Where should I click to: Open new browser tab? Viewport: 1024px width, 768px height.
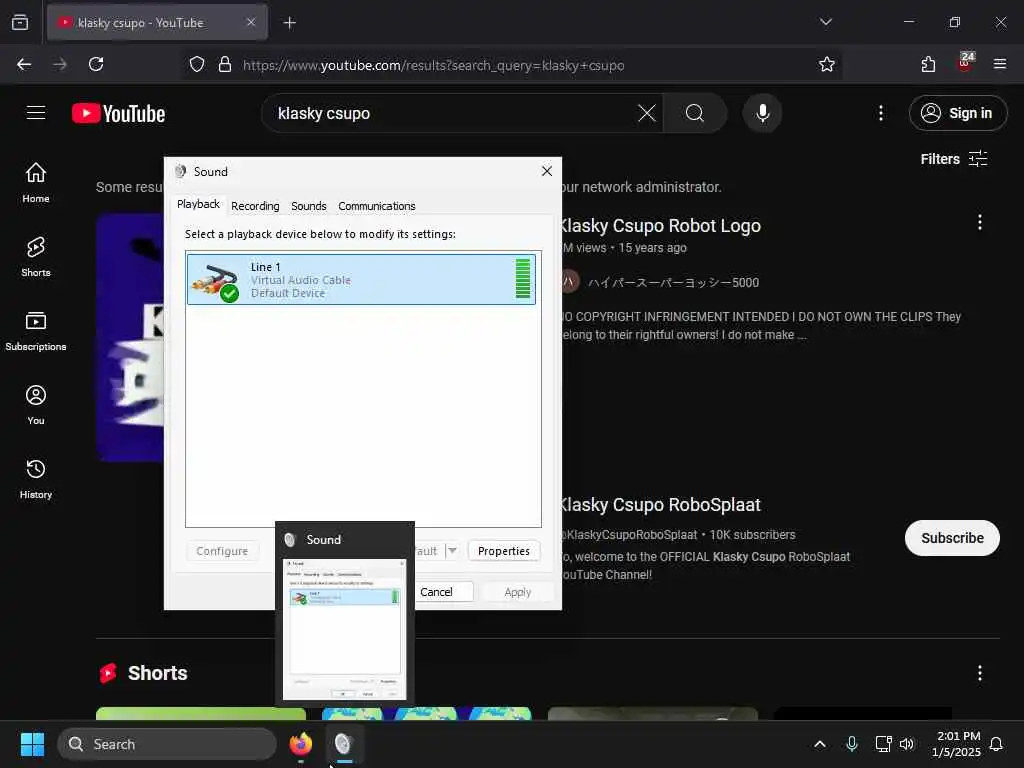tap(290, 23)
